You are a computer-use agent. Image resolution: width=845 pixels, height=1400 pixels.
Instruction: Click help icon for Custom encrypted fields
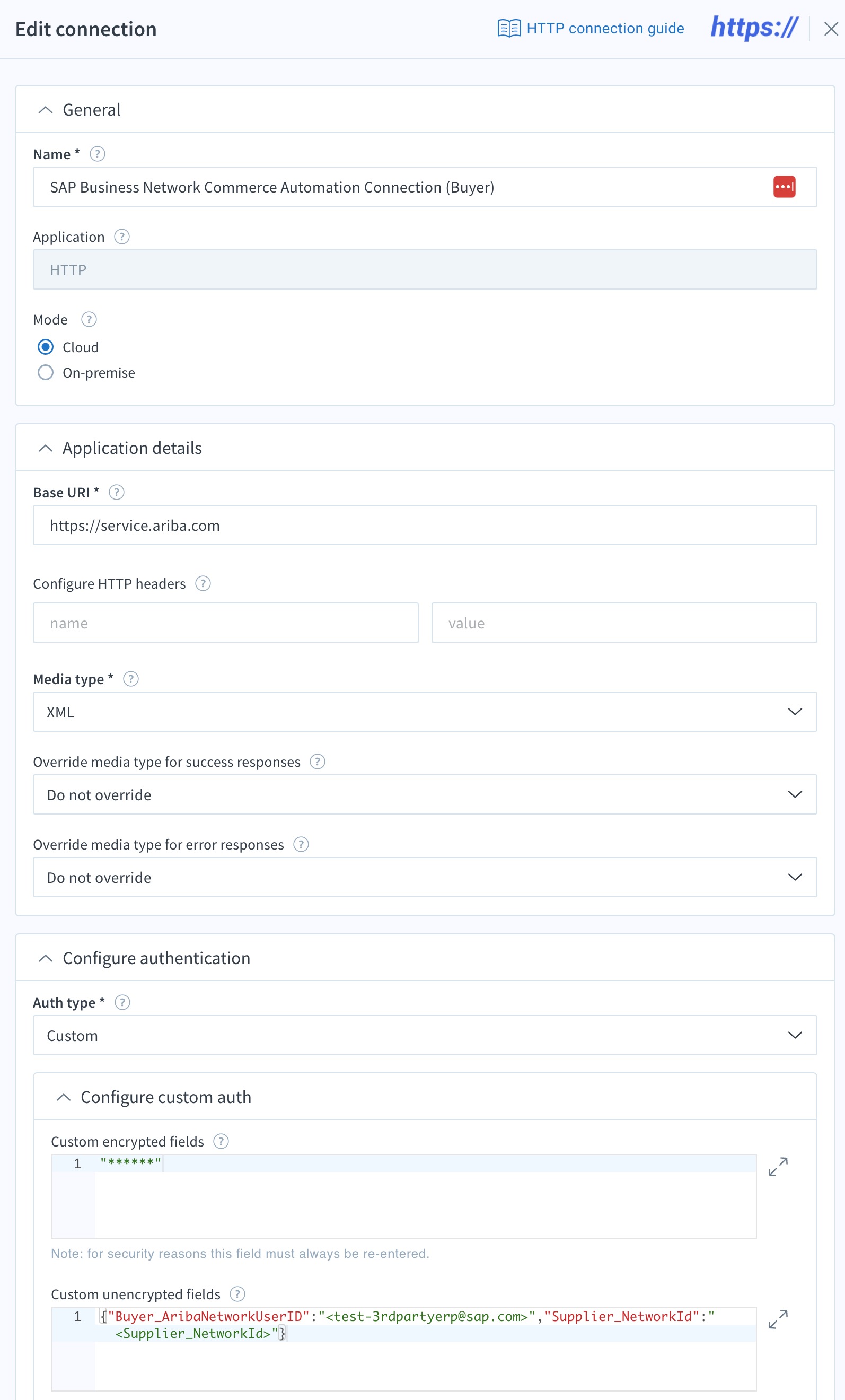(x=221, y=1141)
